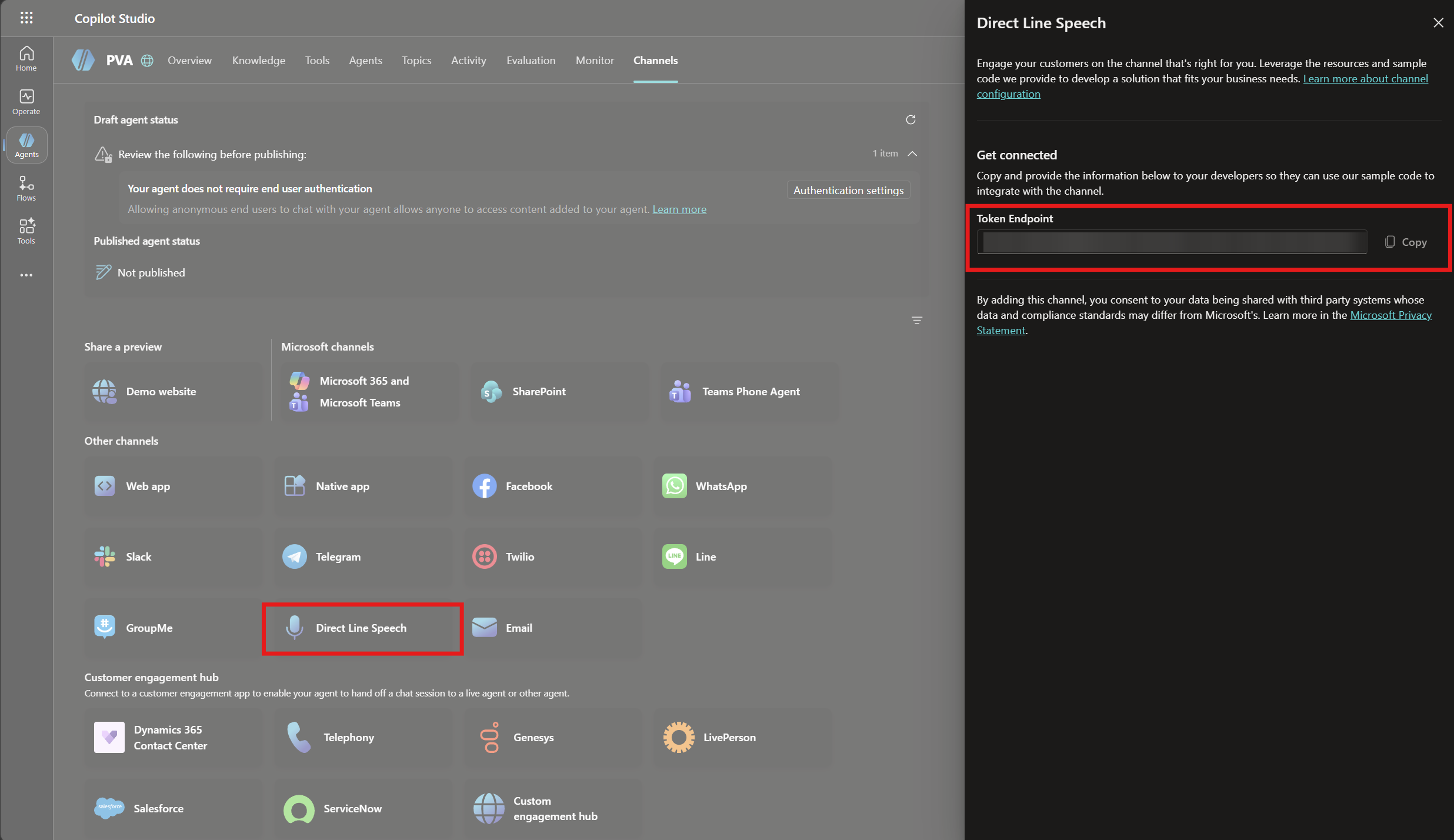Select the Twilio channel tile
This screenshot has height=840, width=1454.
pyautogui.click(x=553, y=557)
